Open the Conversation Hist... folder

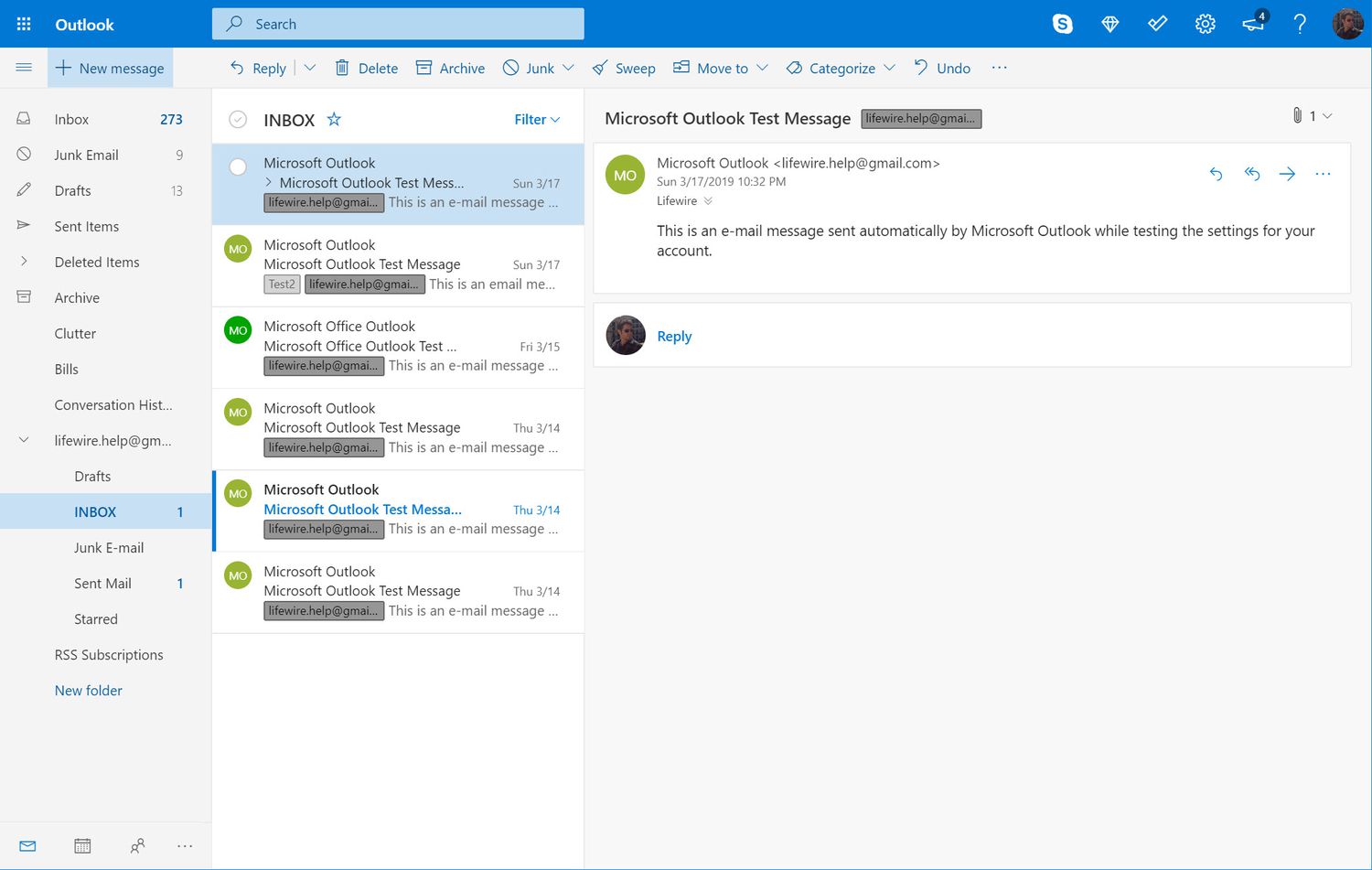pyautogui.click(x=105, y=404)
